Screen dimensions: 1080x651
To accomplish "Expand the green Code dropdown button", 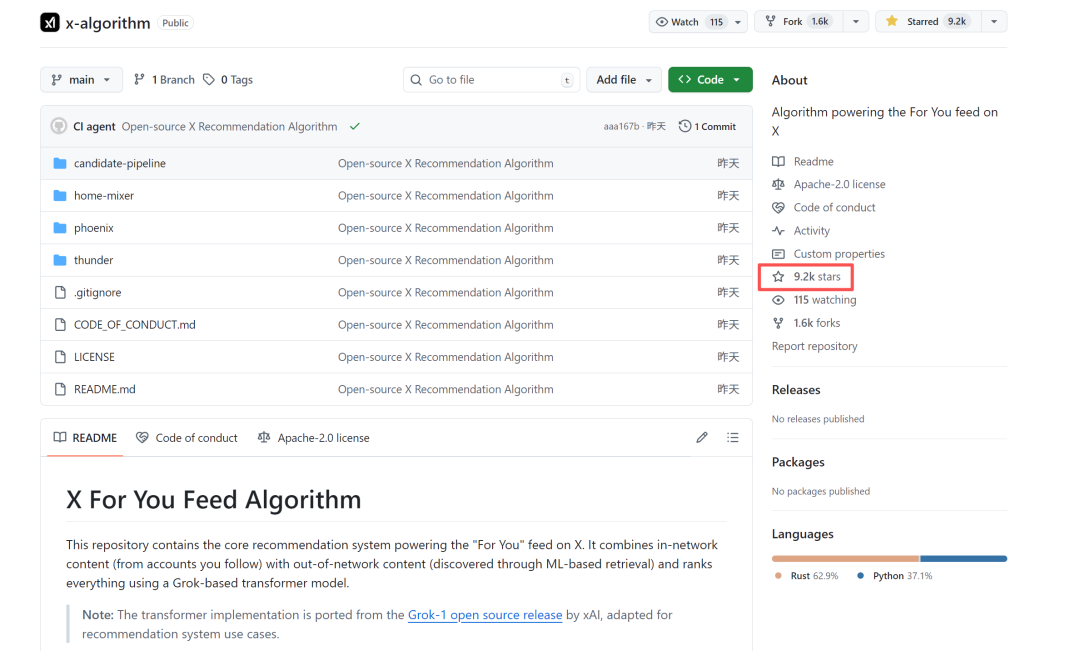I will [710, 80].
